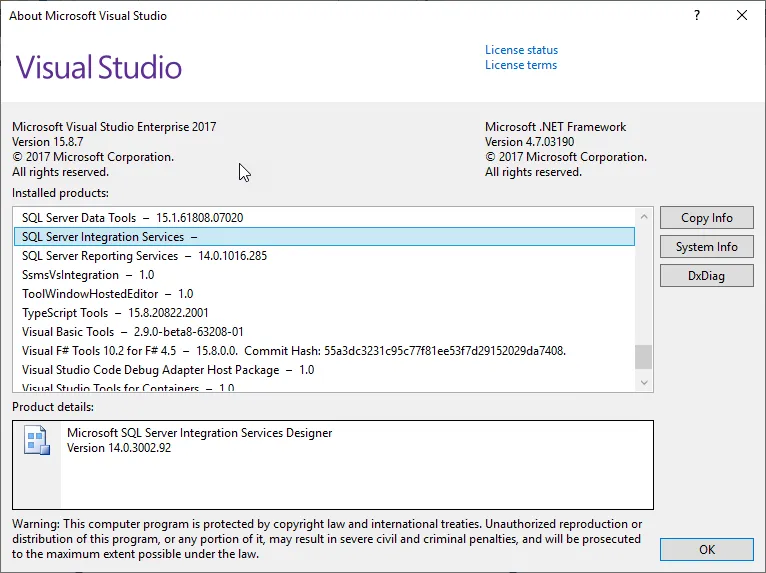
Task: Click the Visual Studio logo
Action: pyautogui.click(x=99, y=67)
